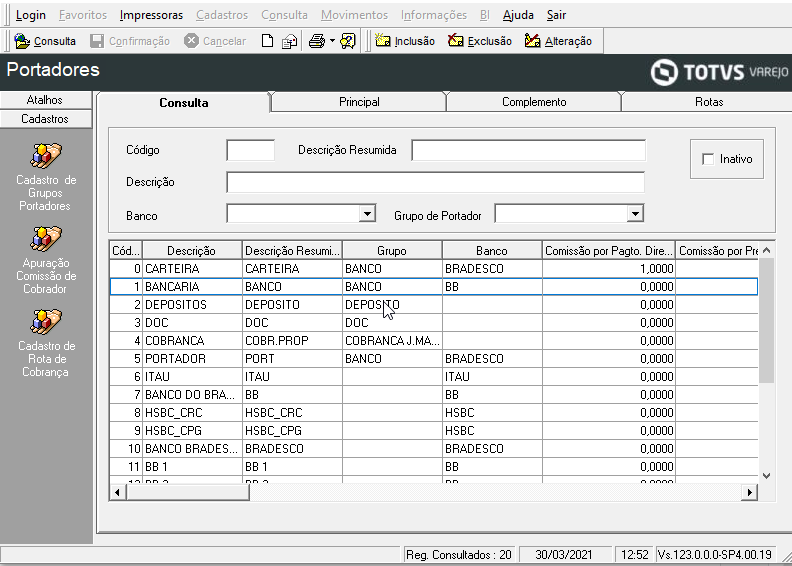Click the Exclusão toolbar button

tap(480, 41)
